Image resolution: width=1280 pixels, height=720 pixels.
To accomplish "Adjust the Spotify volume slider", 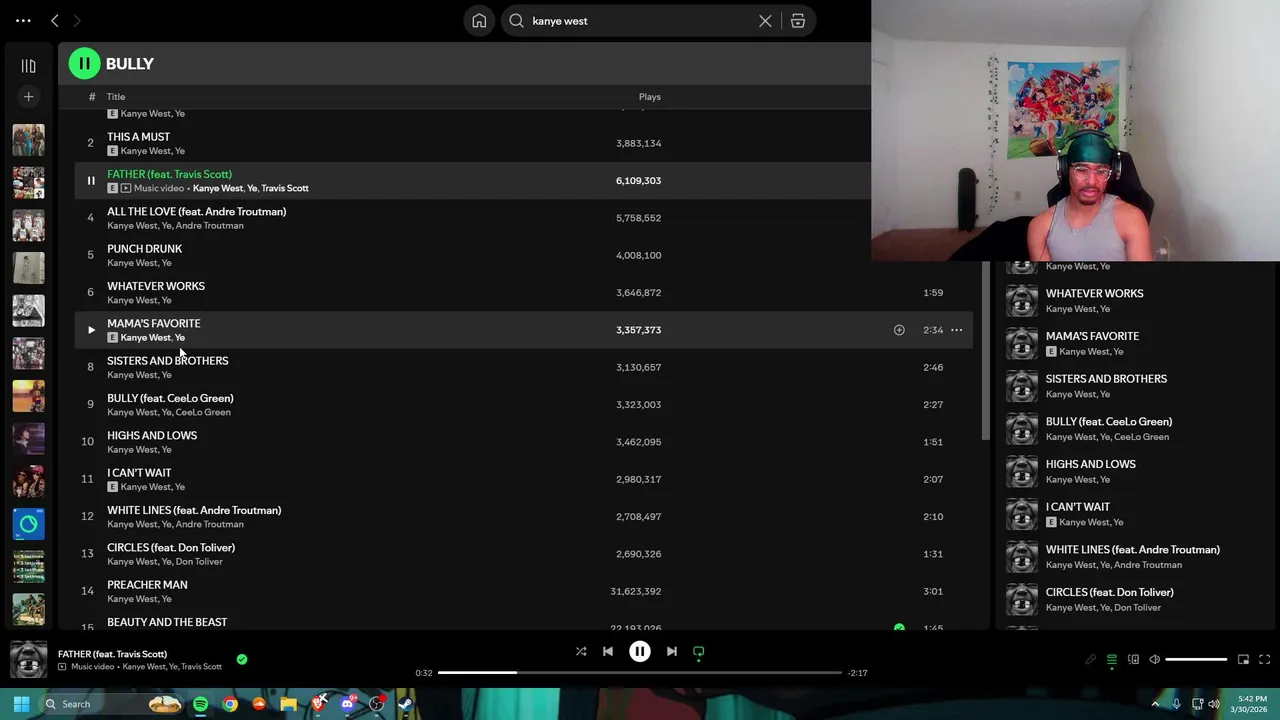I will click(x=1196, y=660).
